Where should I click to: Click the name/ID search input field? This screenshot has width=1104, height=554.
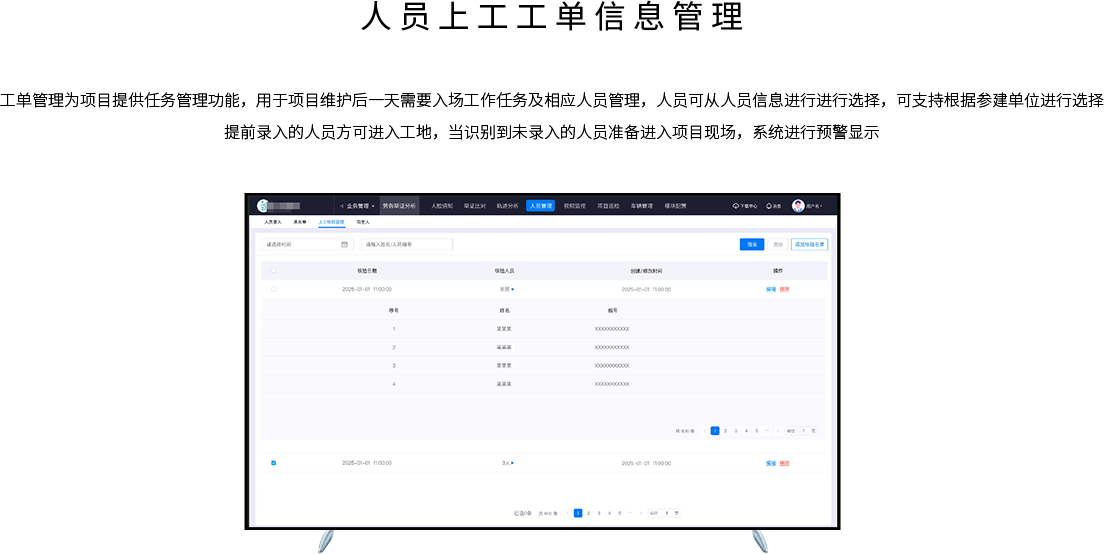(406, 244)
